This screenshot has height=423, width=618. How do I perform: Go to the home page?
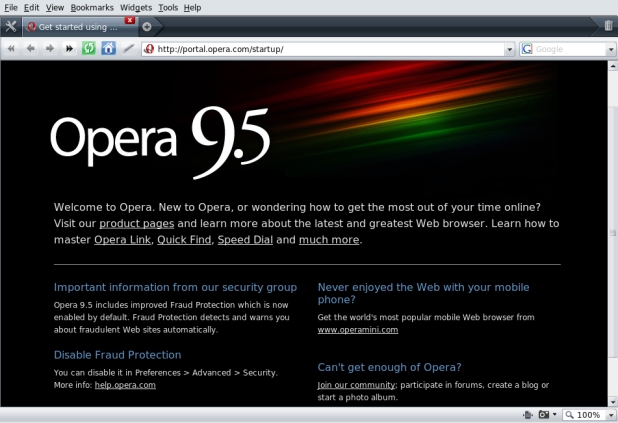point(108,48)
